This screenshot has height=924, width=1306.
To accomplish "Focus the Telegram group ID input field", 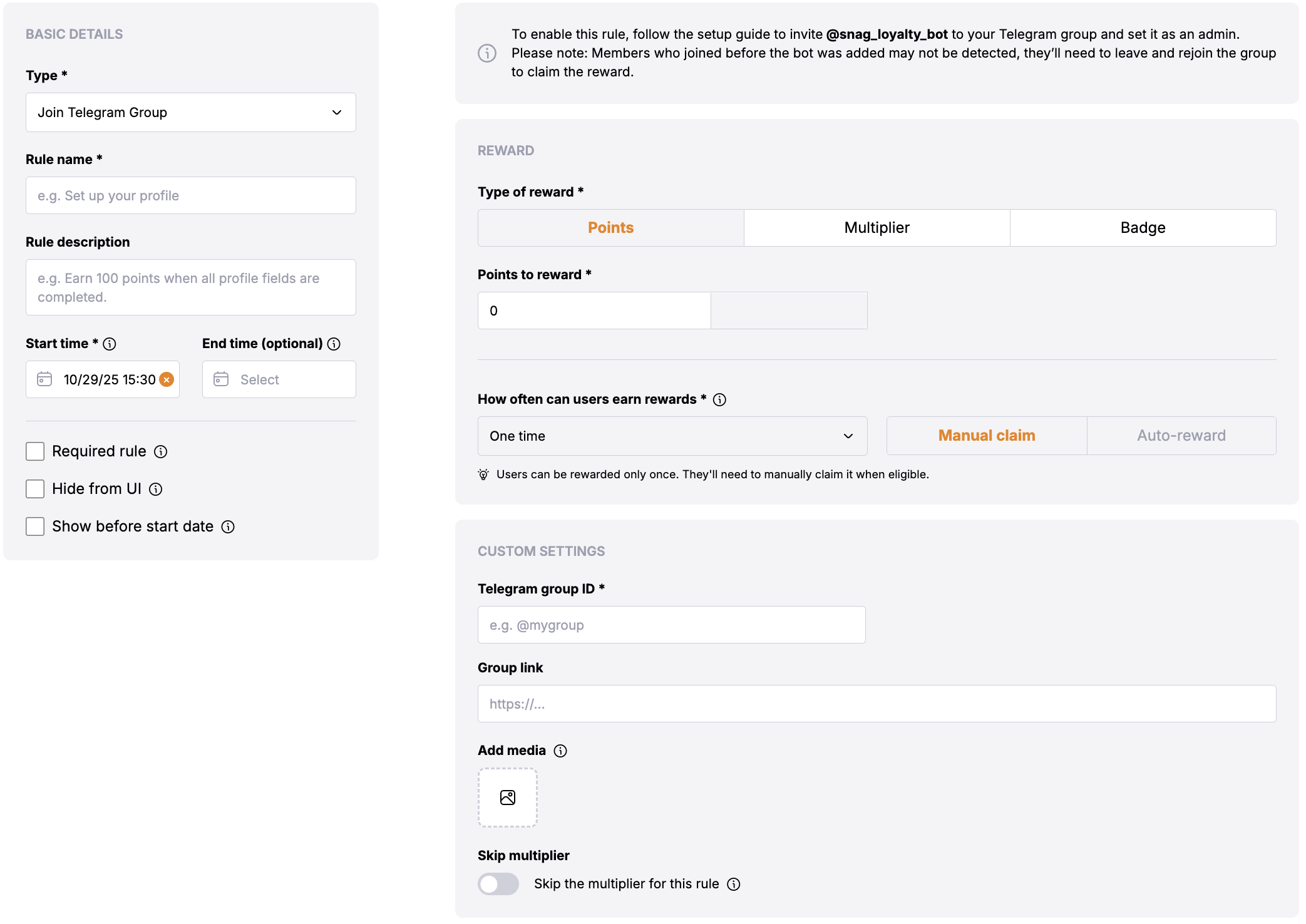I will click(671, 625).
